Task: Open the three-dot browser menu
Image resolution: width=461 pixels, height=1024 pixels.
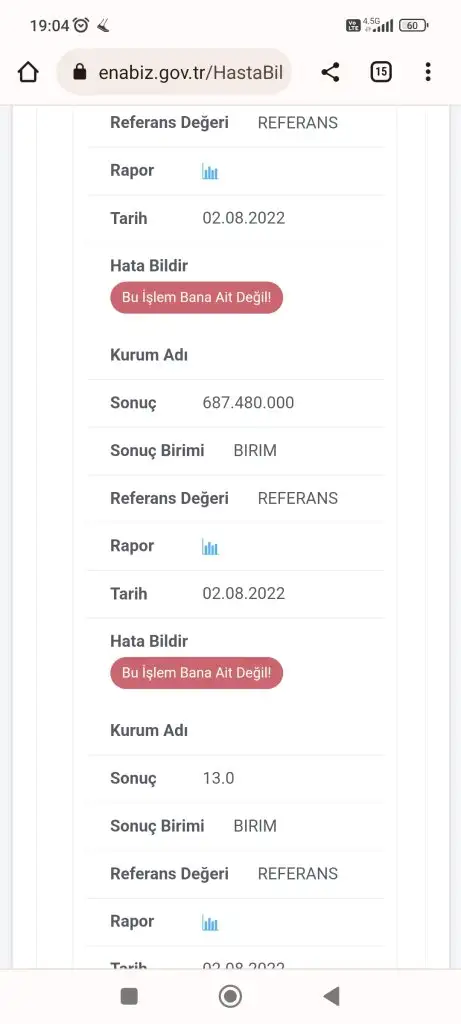Action: tap(428, 72)
